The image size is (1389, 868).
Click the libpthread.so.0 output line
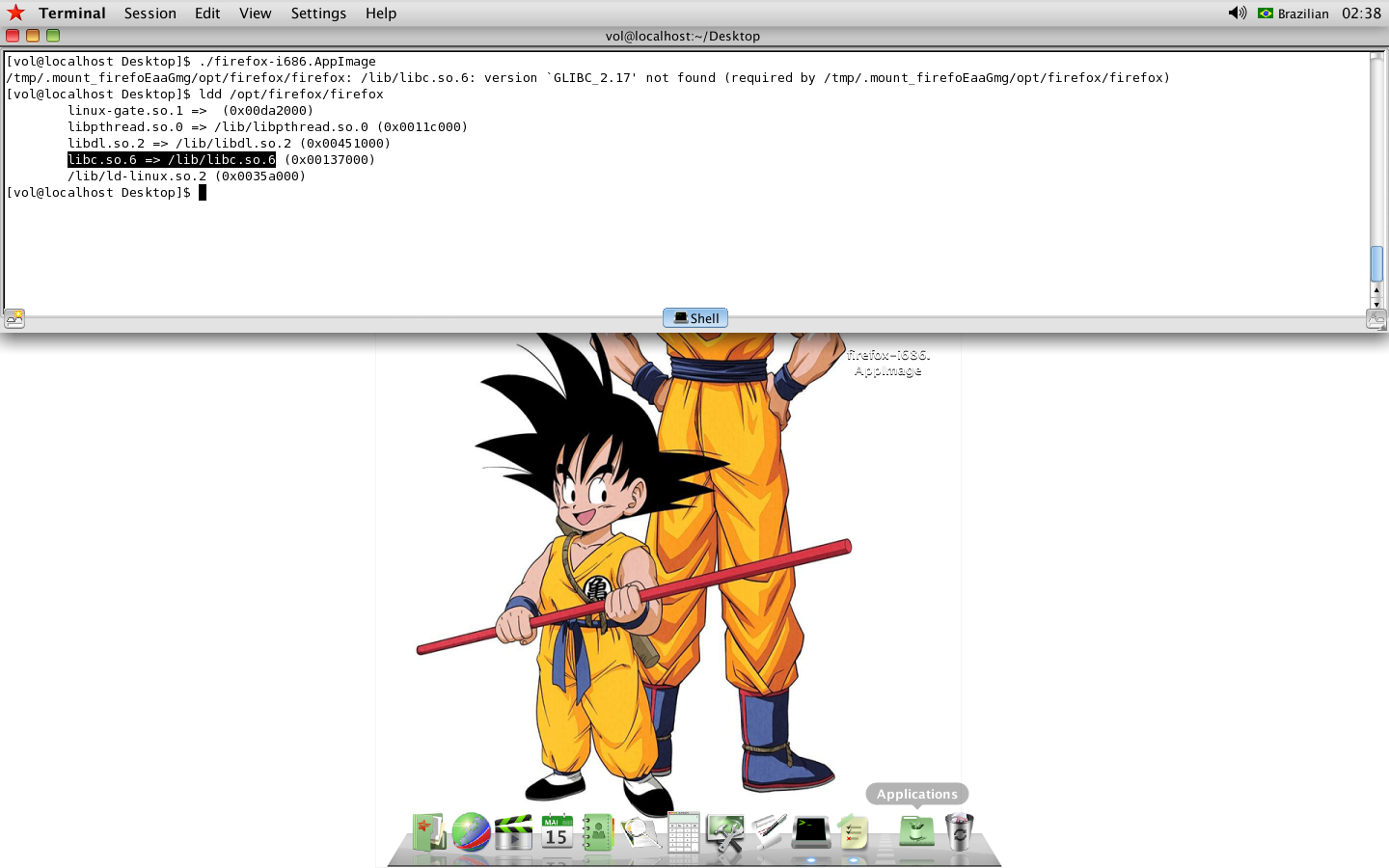pyautogui.click(x=268, y=127)
